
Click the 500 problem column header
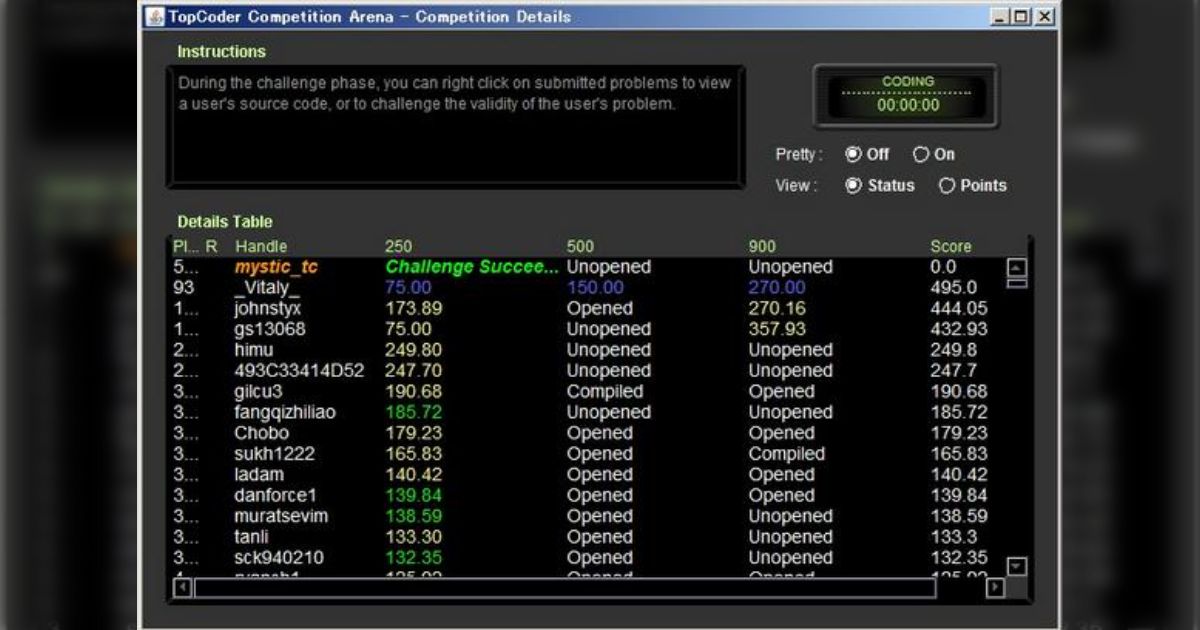[580, 246]
